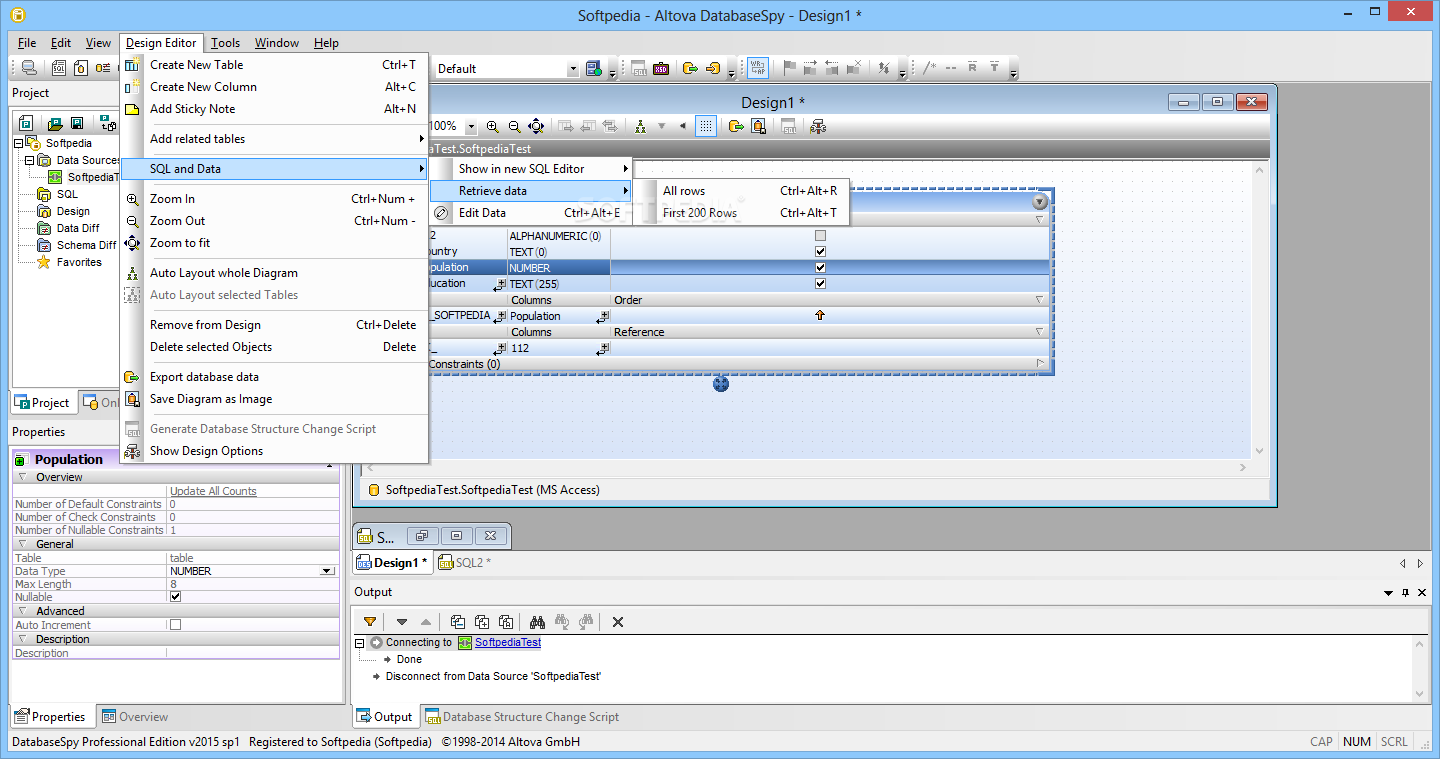Screen dimensions: 1440x759
Task: Open the zoom percentage dropdown arrow
Action: pyautogui.click(x=470, y=127)
